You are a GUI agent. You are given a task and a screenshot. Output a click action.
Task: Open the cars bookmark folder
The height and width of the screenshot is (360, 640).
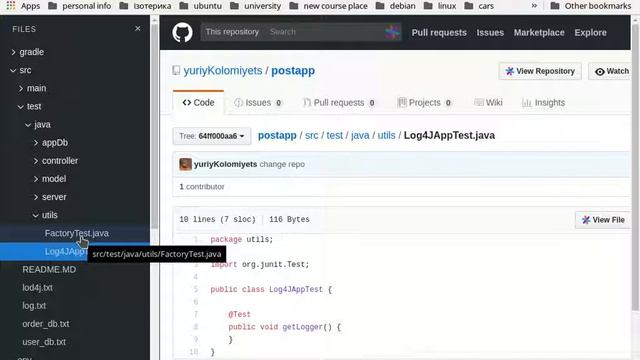point(479,6)
